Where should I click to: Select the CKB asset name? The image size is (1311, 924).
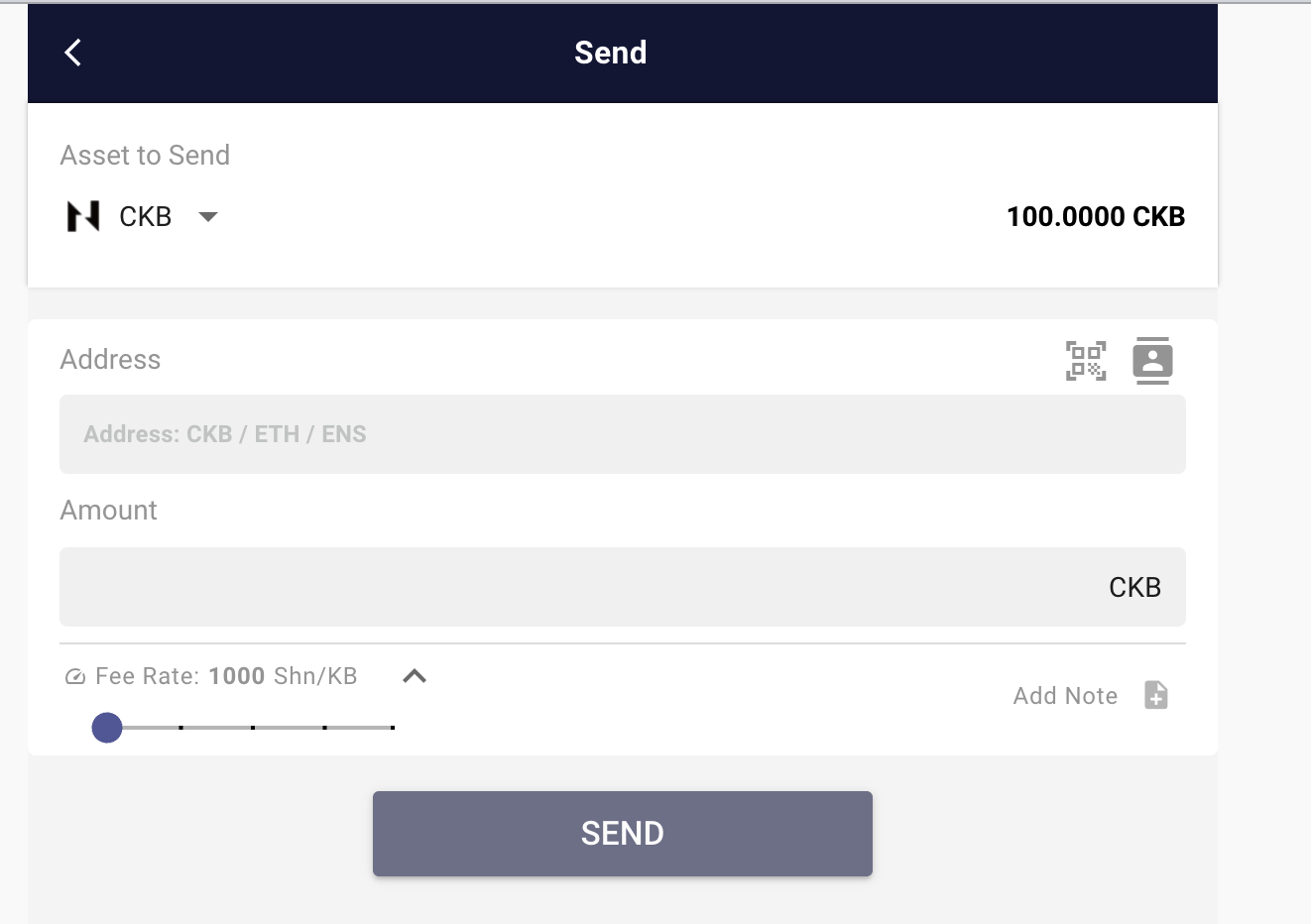tap(145, 216)
